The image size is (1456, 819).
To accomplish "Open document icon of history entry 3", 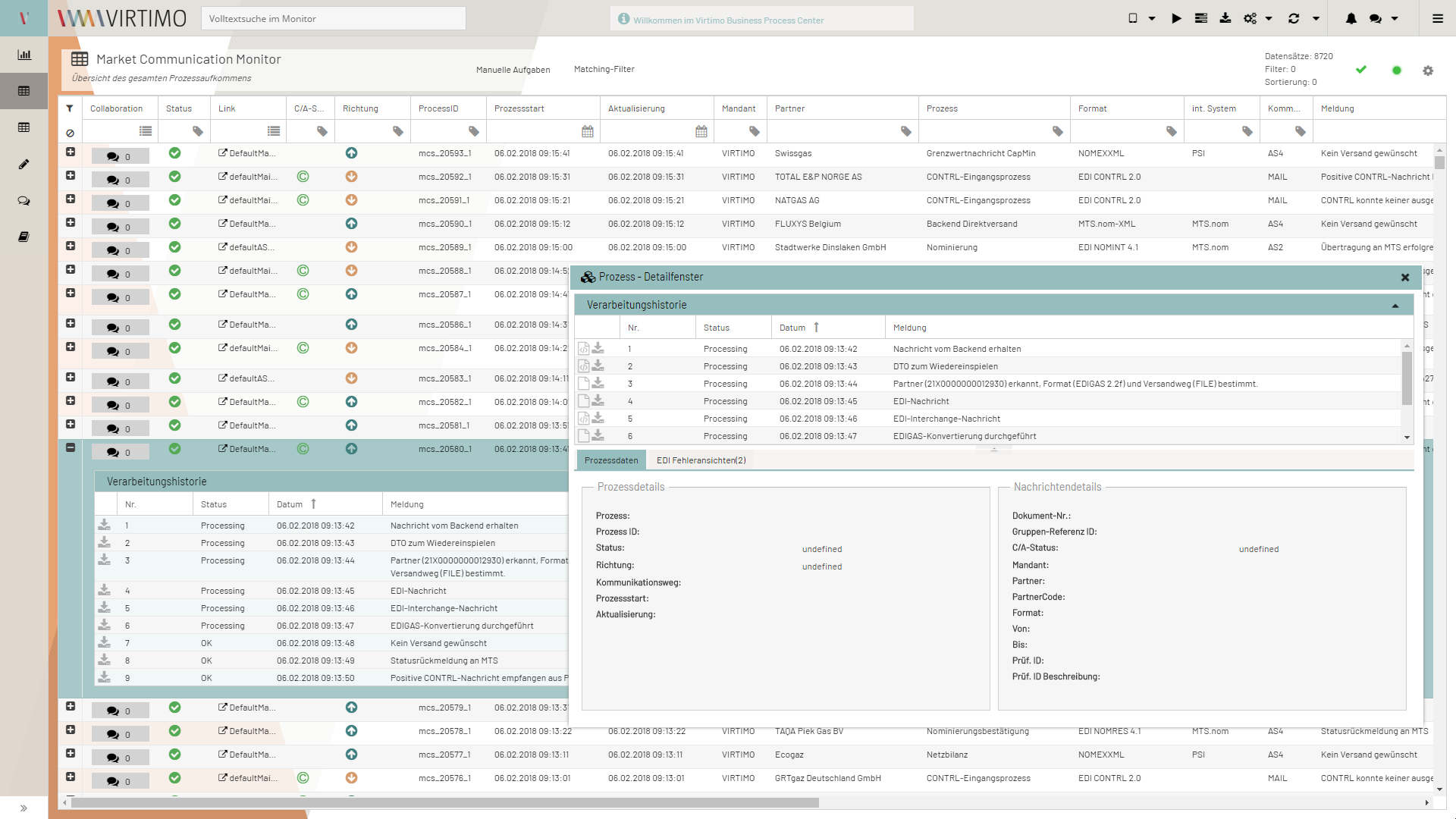I will click(584, 383).
